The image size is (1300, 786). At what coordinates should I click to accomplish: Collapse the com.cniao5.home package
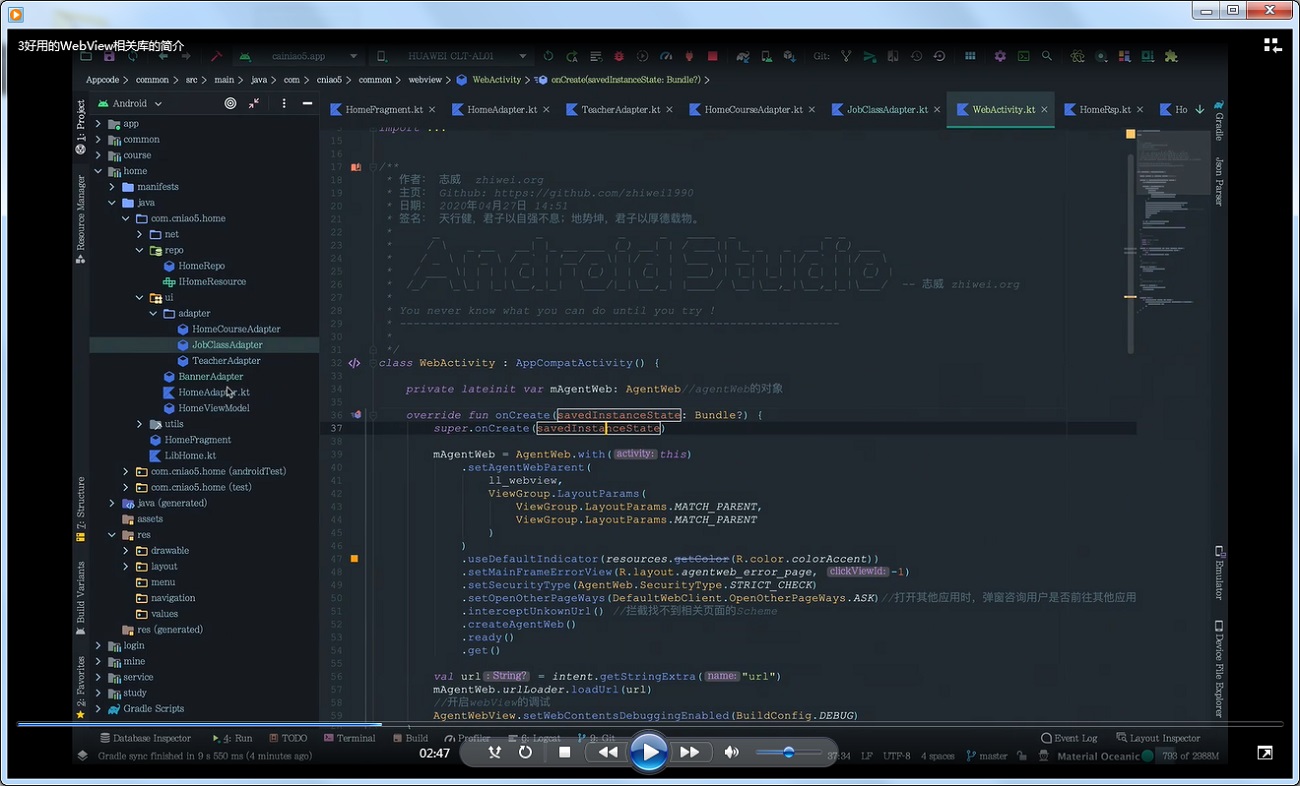[126, 218]
